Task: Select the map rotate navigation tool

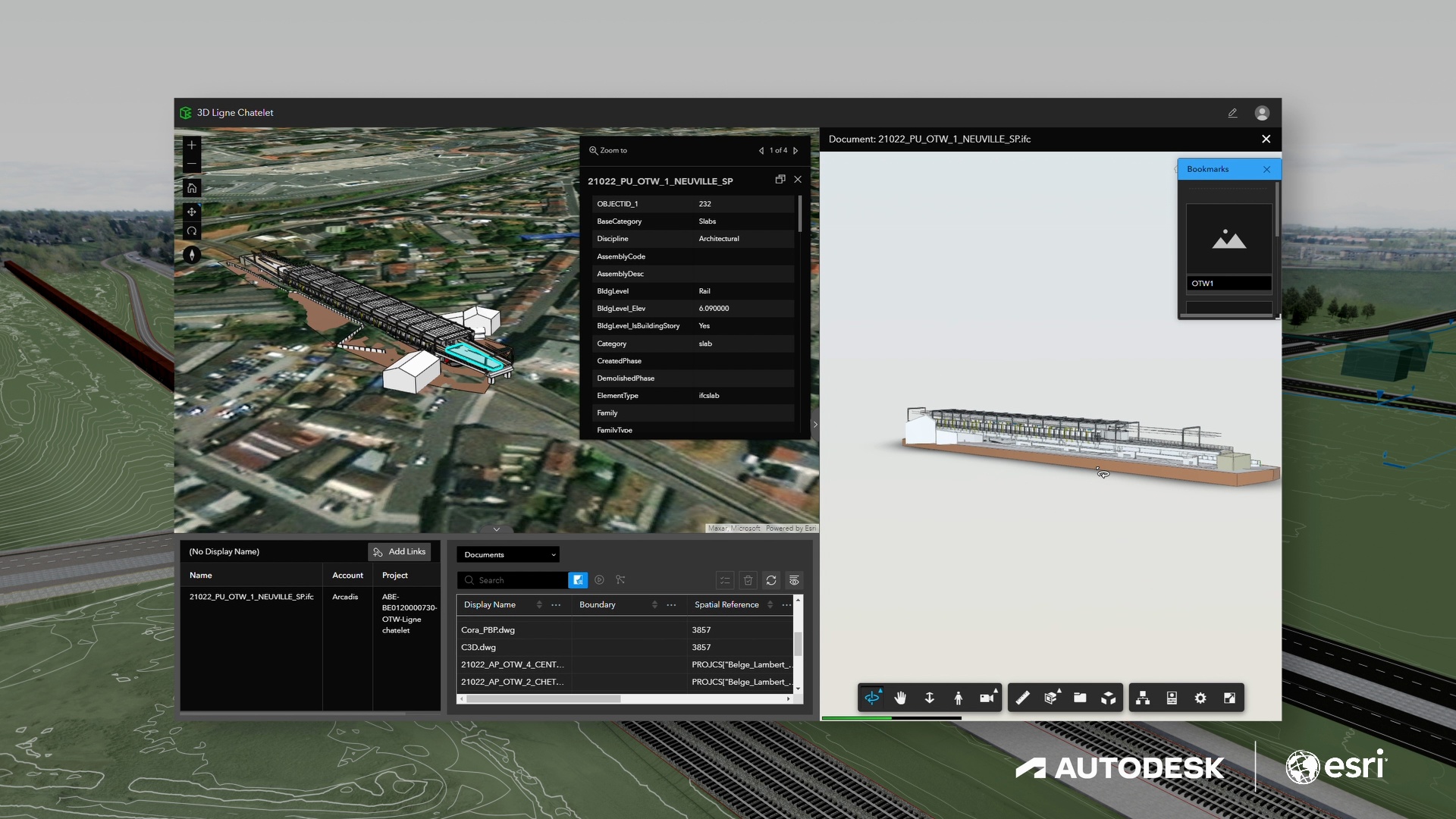Action: (192, 231)
